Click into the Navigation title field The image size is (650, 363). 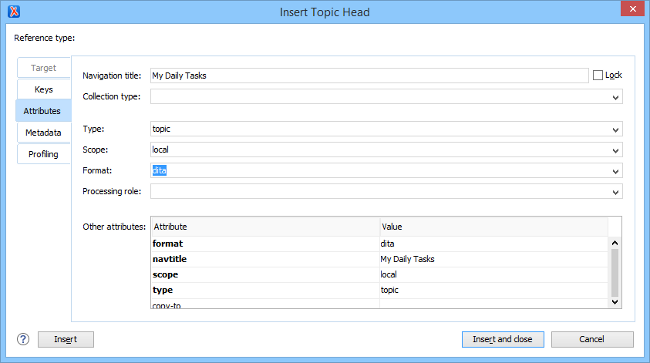[x=369, y=76]
